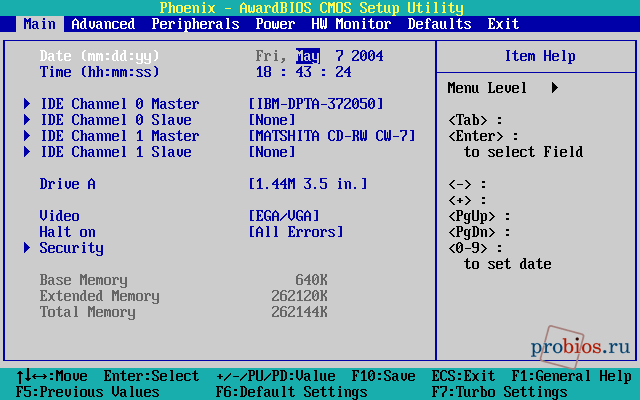Select the Video label
Image resolution: width=640 pixels, height=400 pixels.
[x=60, y=216]
